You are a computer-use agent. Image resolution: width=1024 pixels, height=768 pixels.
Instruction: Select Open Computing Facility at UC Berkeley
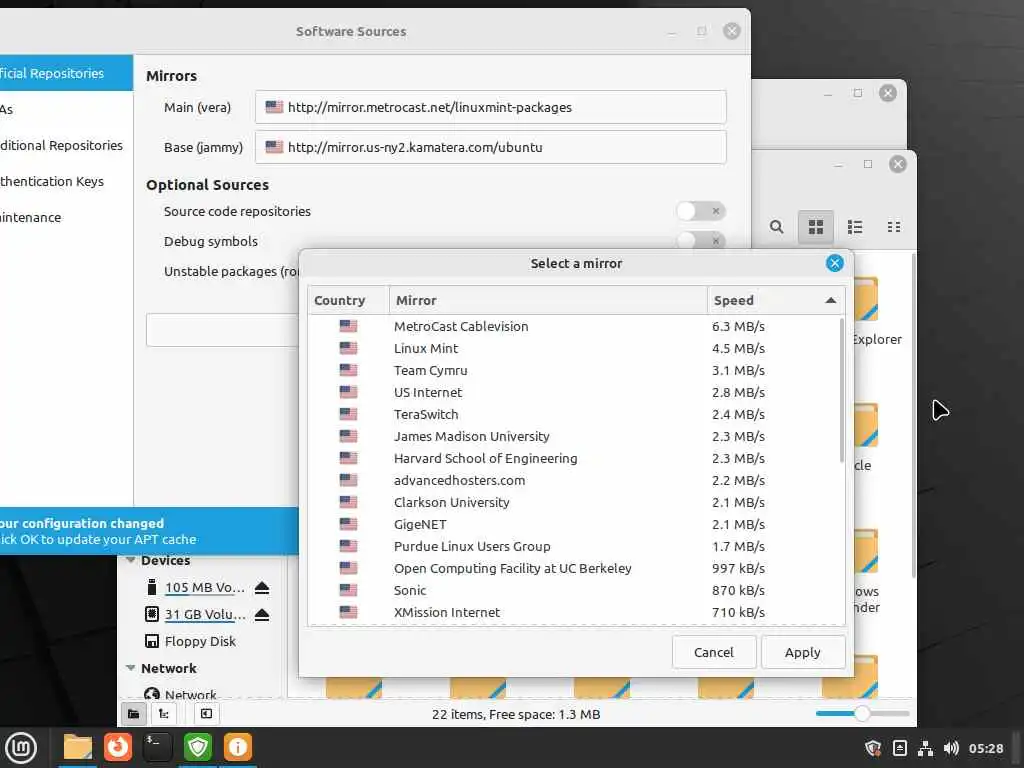[573, 568]
